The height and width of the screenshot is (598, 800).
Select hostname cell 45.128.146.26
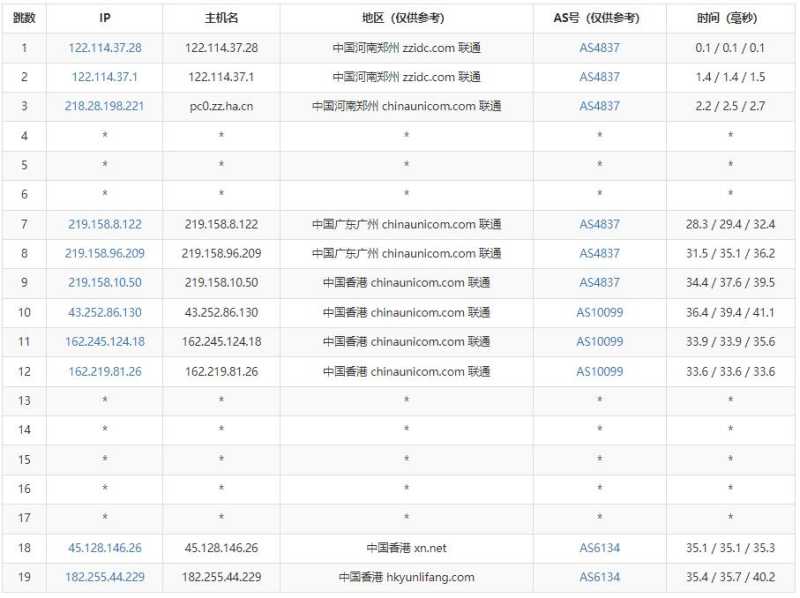pos(221,548)
